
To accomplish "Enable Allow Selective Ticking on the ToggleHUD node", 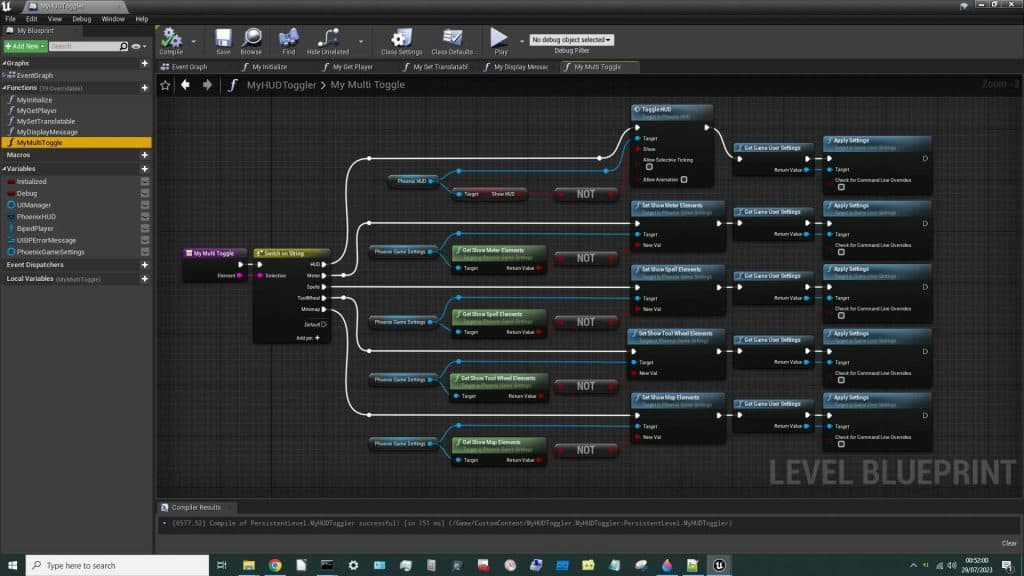I will coord(649,167).
